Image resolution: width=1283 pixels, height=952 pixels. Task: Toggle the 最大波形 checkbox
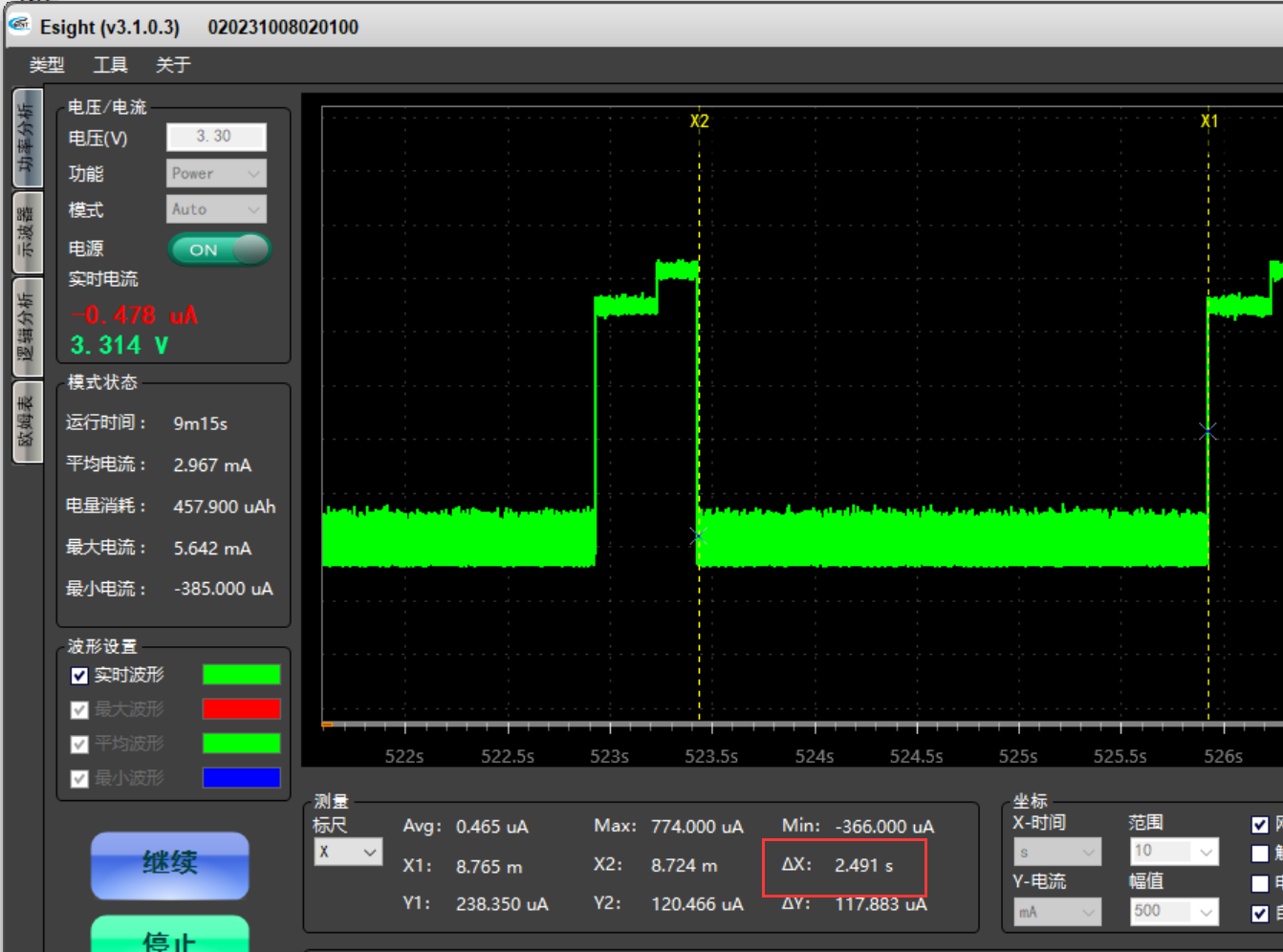79,710
